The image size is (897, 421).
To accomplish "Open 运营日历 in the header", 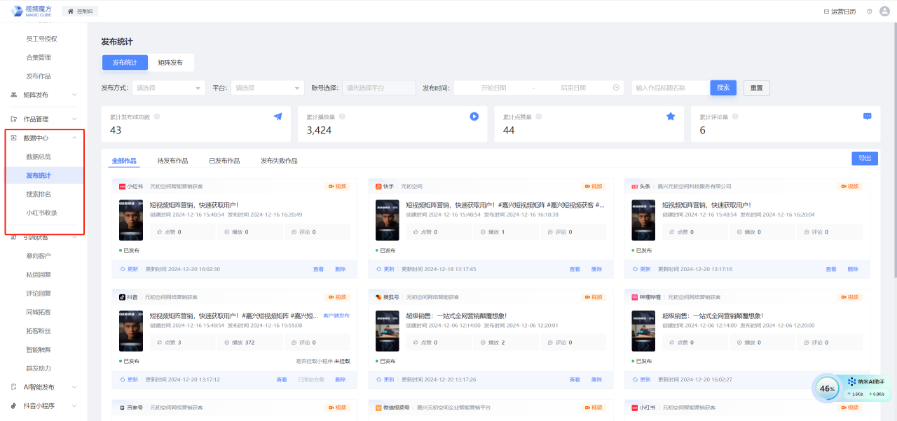I will click(x=839, y=11).
